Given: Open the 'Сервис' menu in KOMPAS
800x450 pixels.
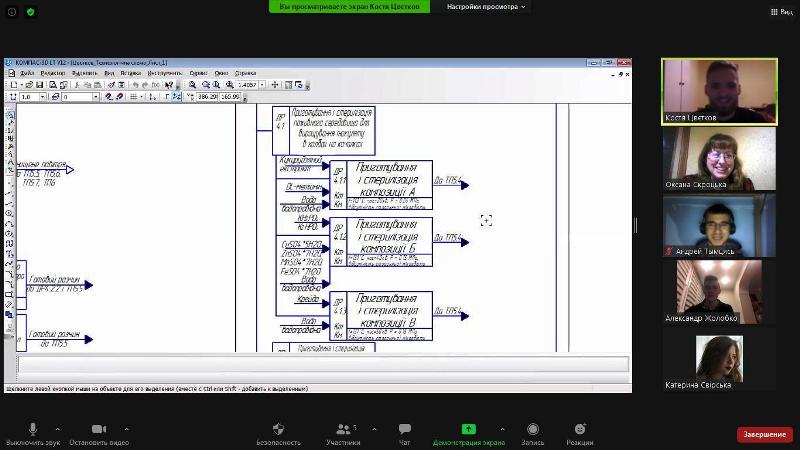Looking at the screenshot, I should click(x=198, y=73).
